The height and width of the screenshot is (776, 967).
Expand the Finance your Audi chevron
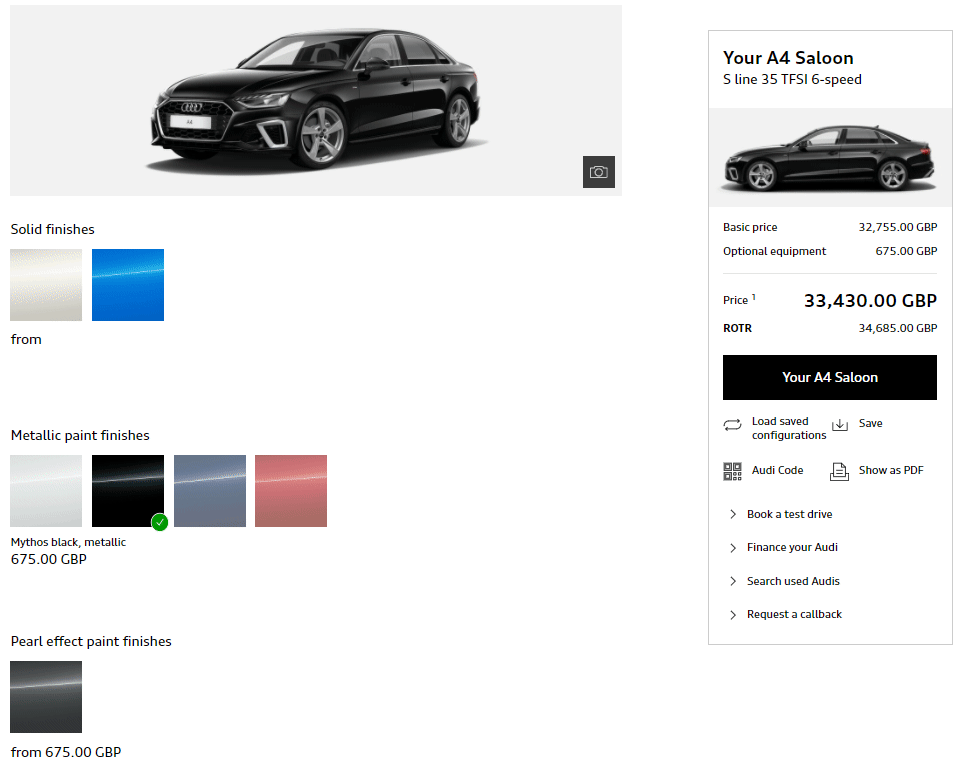[x=733, y=548]
